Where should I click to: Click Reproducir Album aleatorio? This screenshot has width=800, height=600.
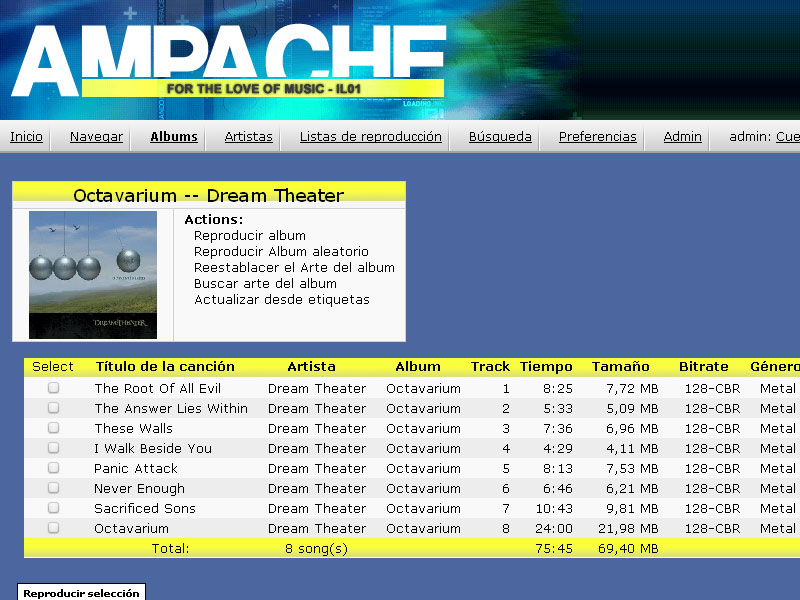(281, 252)
